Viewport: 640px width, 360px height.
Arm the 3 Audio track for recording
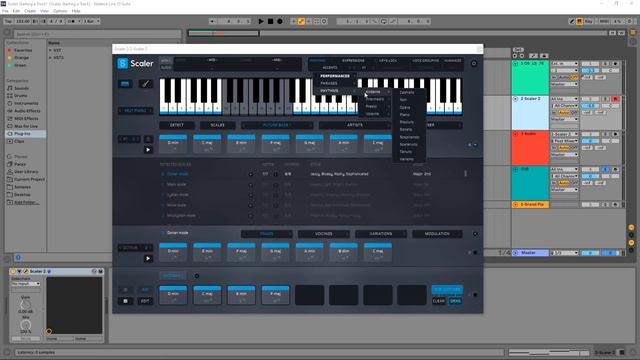[x=616, y=134]
